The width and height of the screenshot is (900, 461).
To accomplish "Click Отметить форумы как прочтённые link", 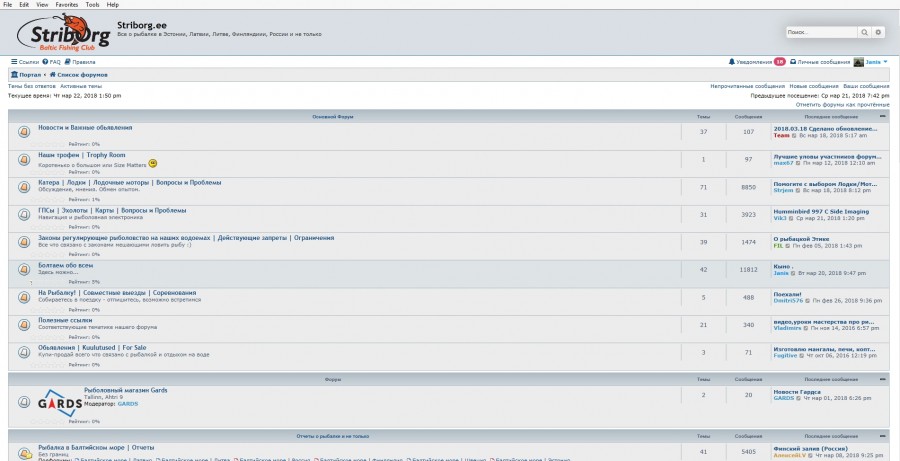I will click(x=842, y=104).
